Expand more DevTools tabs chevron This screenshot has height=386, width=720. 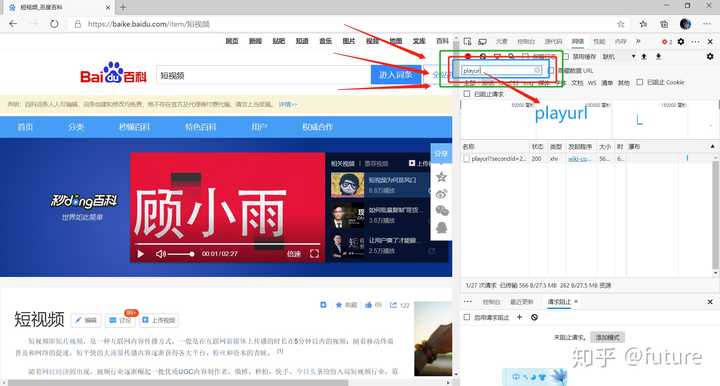(638, 41)
